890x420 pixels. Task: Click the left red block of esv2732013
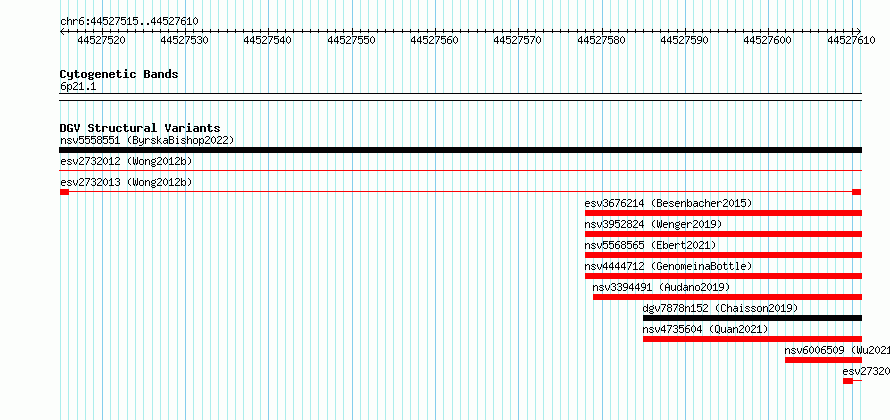coord(64,192)
